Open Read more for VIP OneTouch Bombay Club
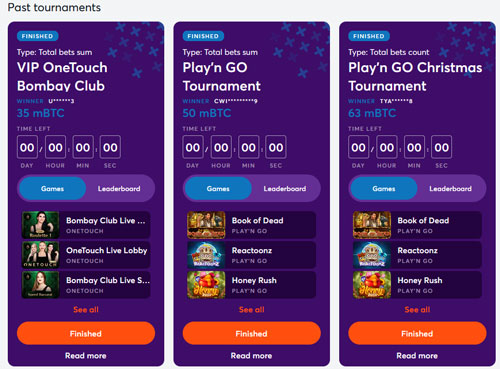Viewport: 500px width, 369px height. pyautogui.click(x=86, y=356)
